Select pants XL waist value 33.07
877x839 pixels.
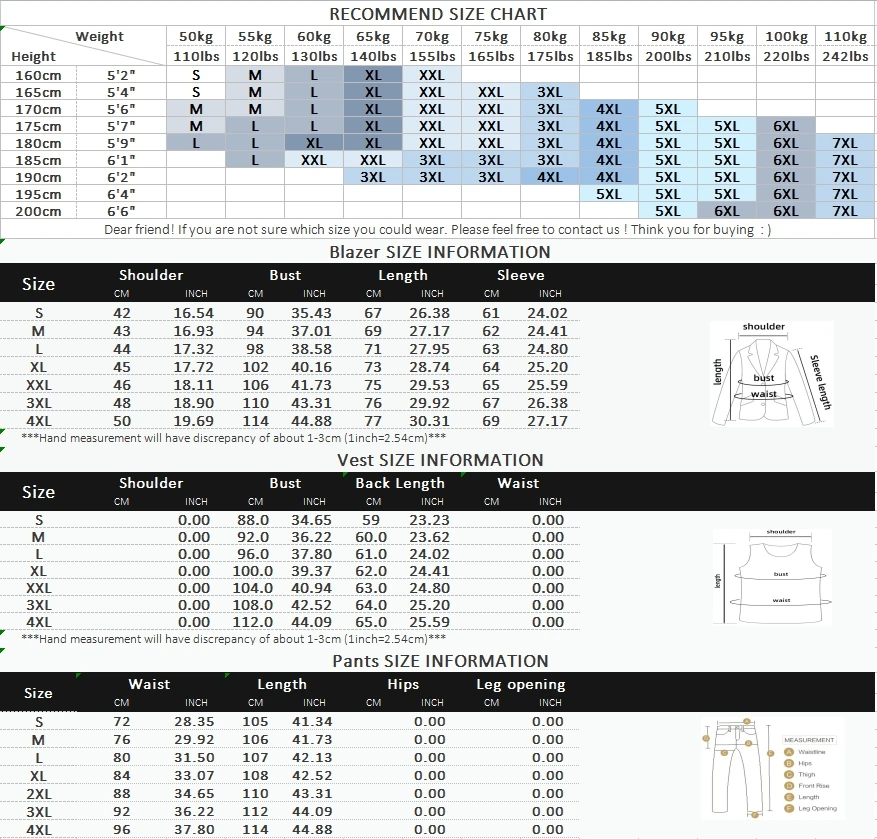(x=194, y=775)
